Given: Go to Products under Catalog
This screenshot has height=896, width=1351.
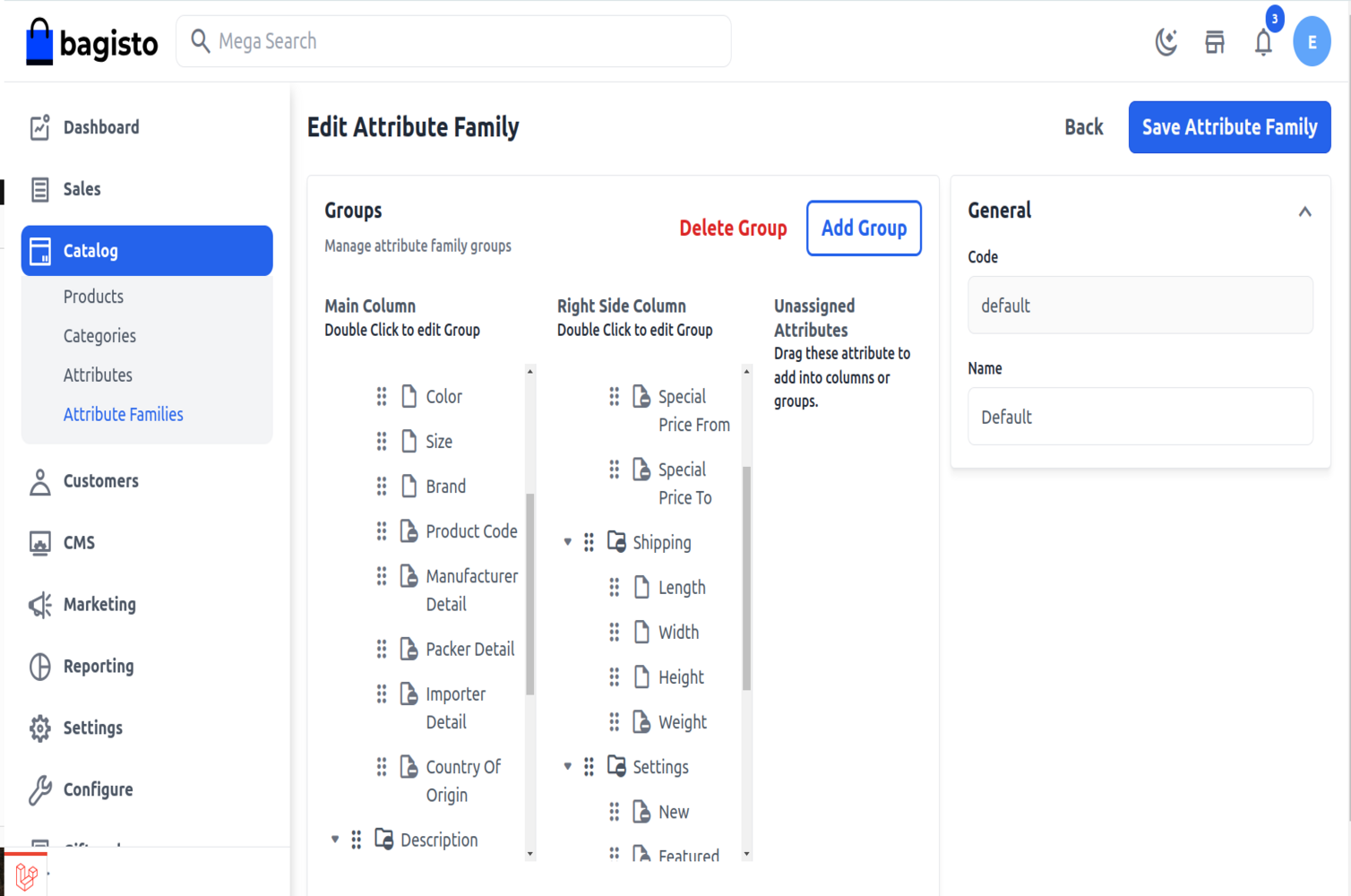Looking at the screenshot, I should pyautogui.click(x=93, y=297).
